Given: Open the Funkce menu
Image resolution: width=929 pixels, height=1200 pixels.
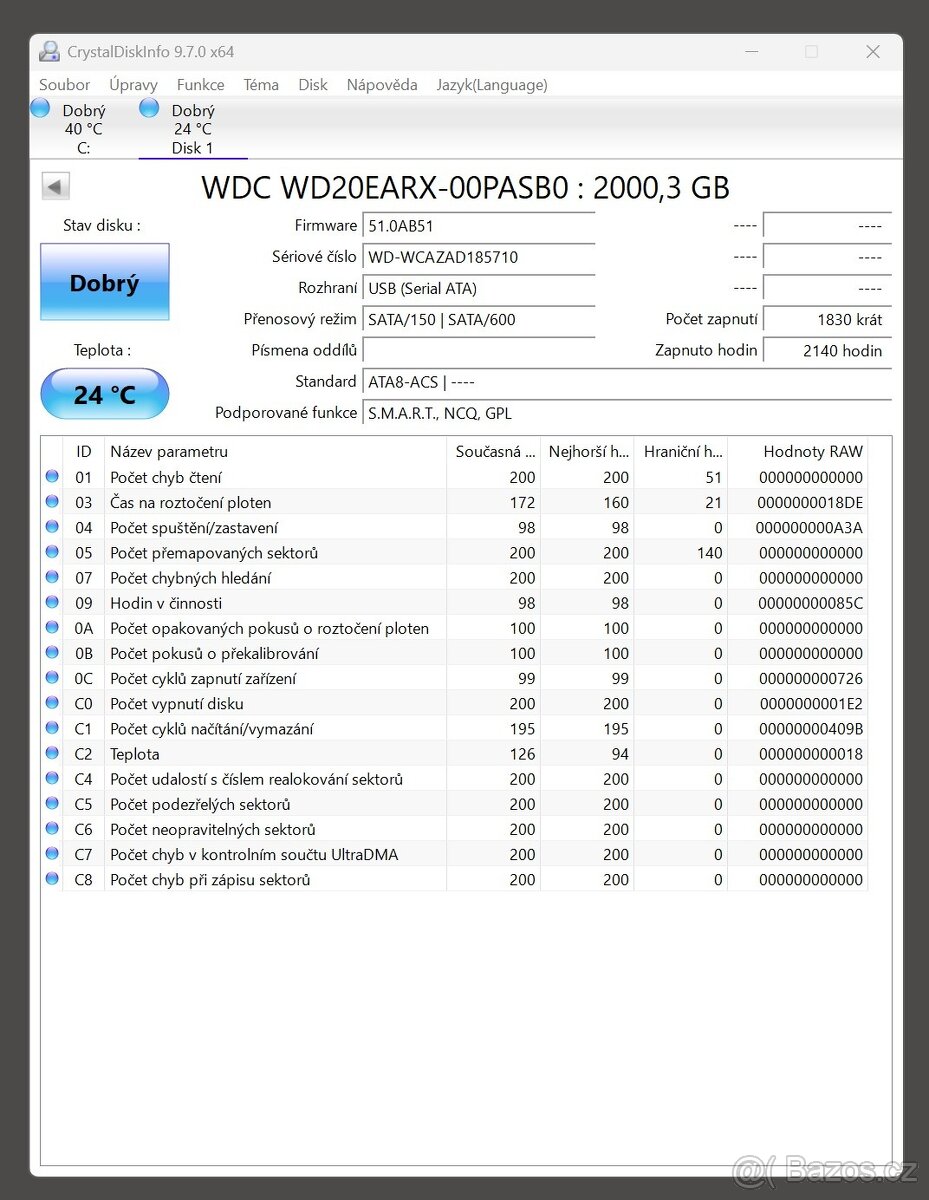Looking at the screenshot, I should tap(200, 85).
